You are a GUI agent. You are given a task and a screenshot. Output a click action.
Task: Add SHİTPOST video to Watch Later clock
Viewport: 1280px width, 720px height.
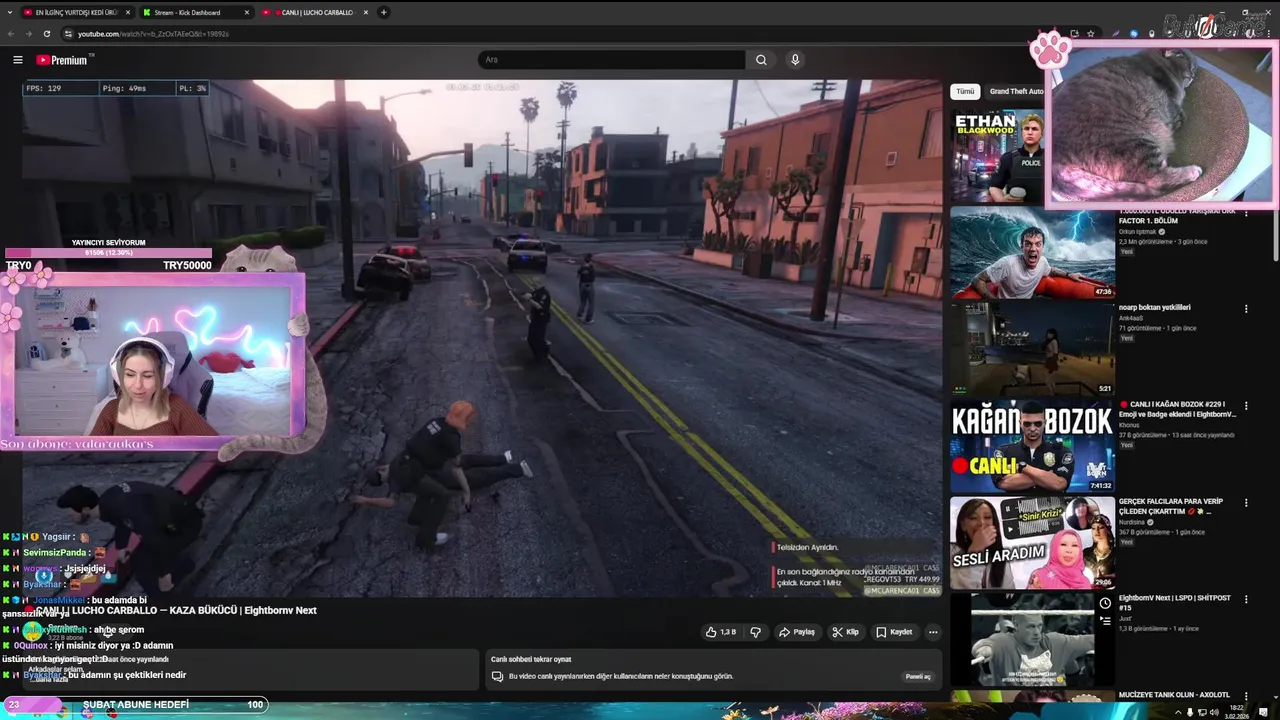point(1105,604)
